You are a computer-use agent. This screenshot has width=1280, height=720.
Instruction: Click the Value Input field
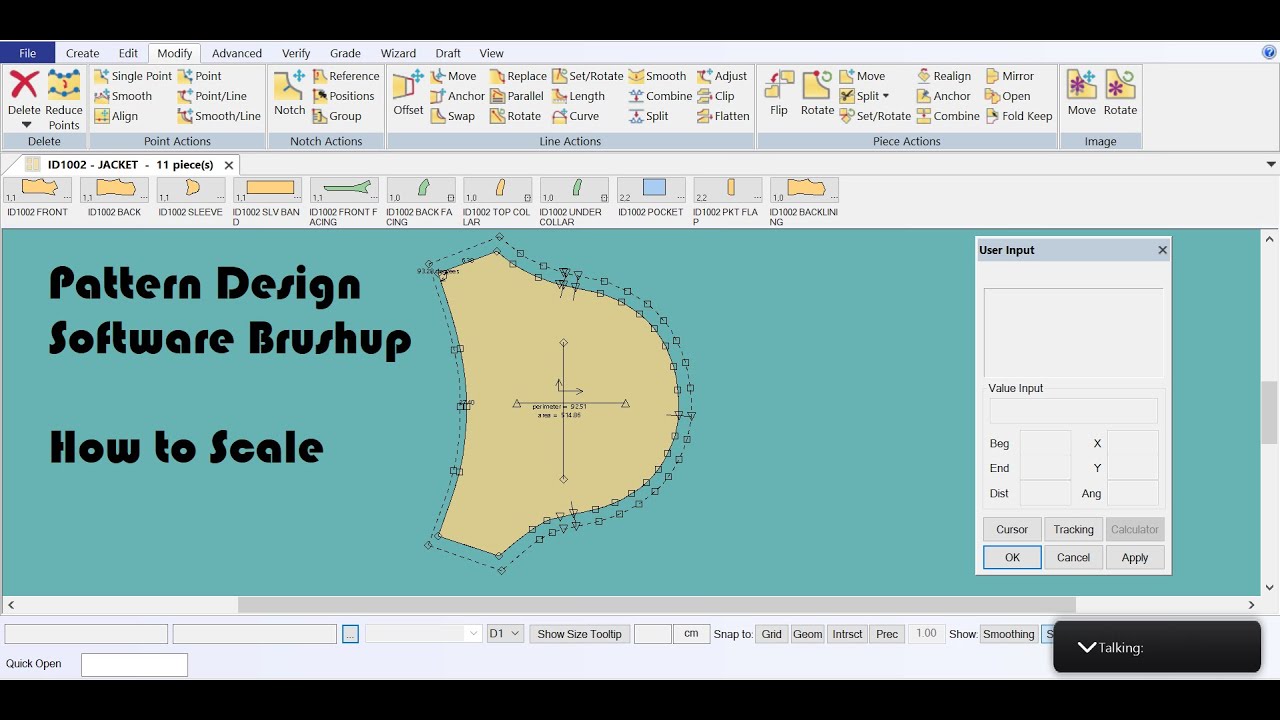1073,410
